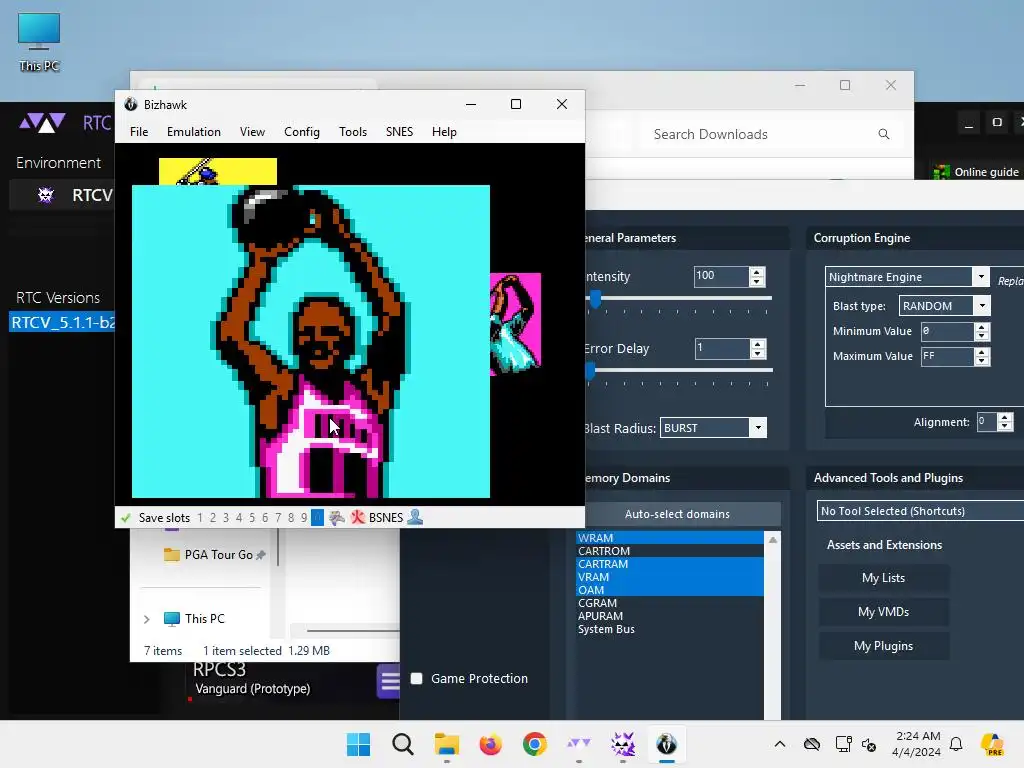Image resolution: width=1024 pixels, height=768 pixels.
Task: Click the red BSNES core icon
Action: [358, 517]
